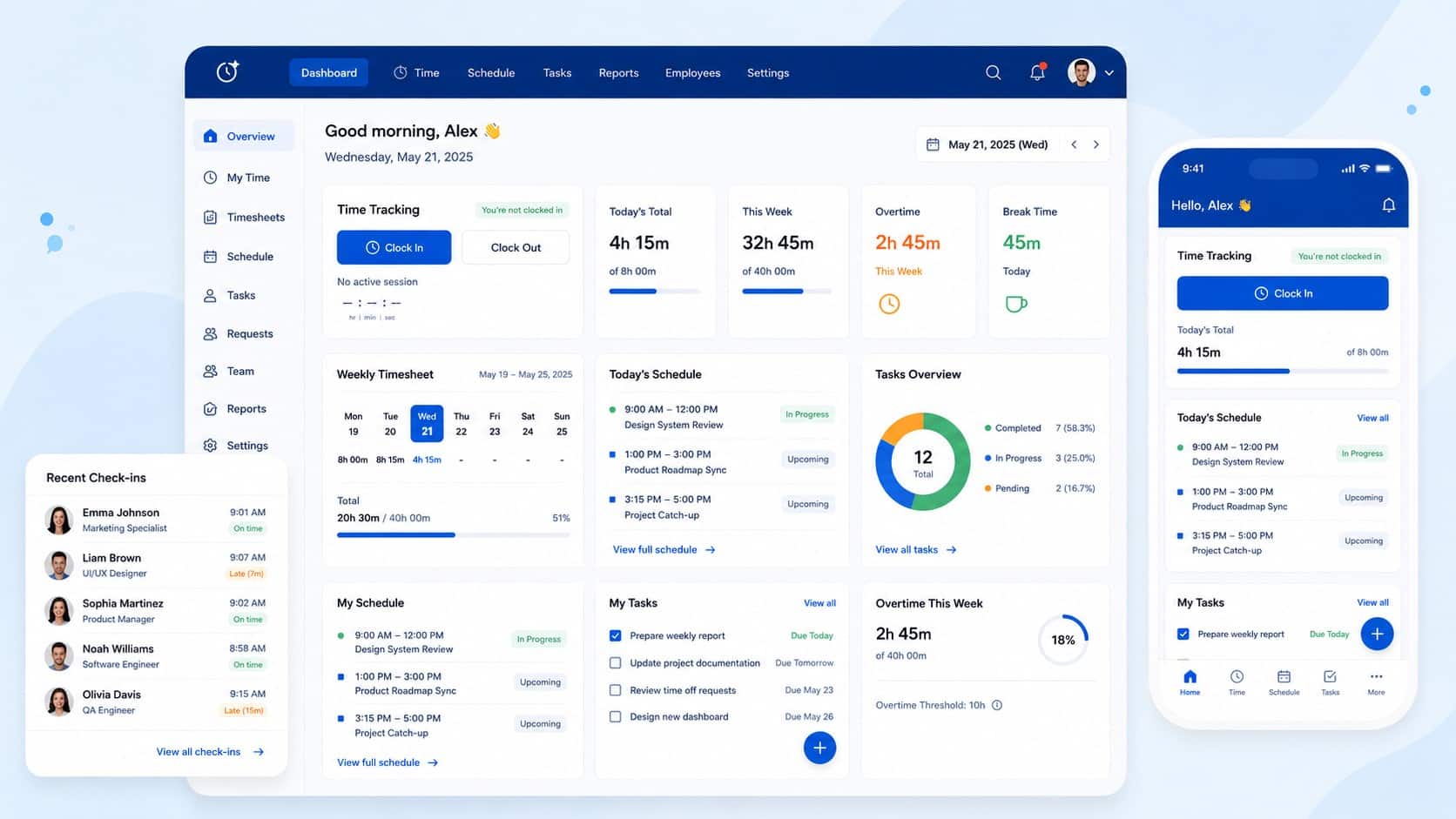The height and width of the screenshot is (819, 1456).
Task: Select Overview in the sidebar
Action: click(244, 136)
